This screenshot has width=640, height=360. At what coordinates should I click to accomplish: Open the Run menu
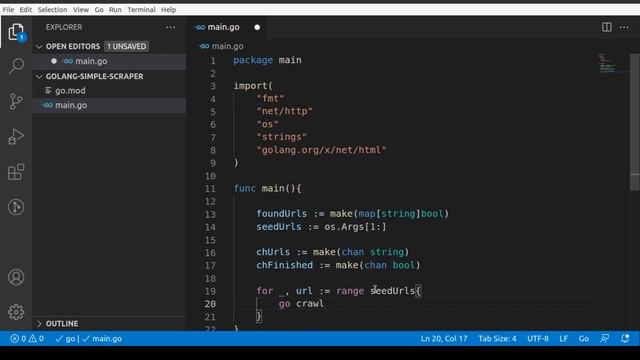[115, 9]
